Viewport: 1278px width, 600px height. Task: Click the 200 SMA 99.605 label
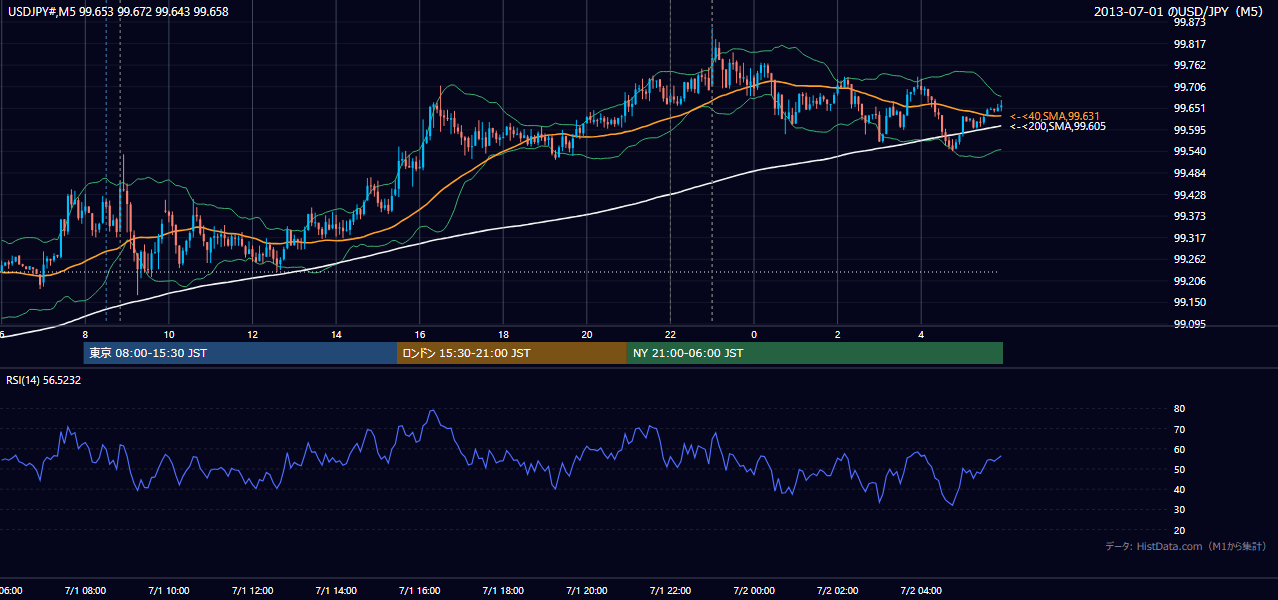[1058, 127]
